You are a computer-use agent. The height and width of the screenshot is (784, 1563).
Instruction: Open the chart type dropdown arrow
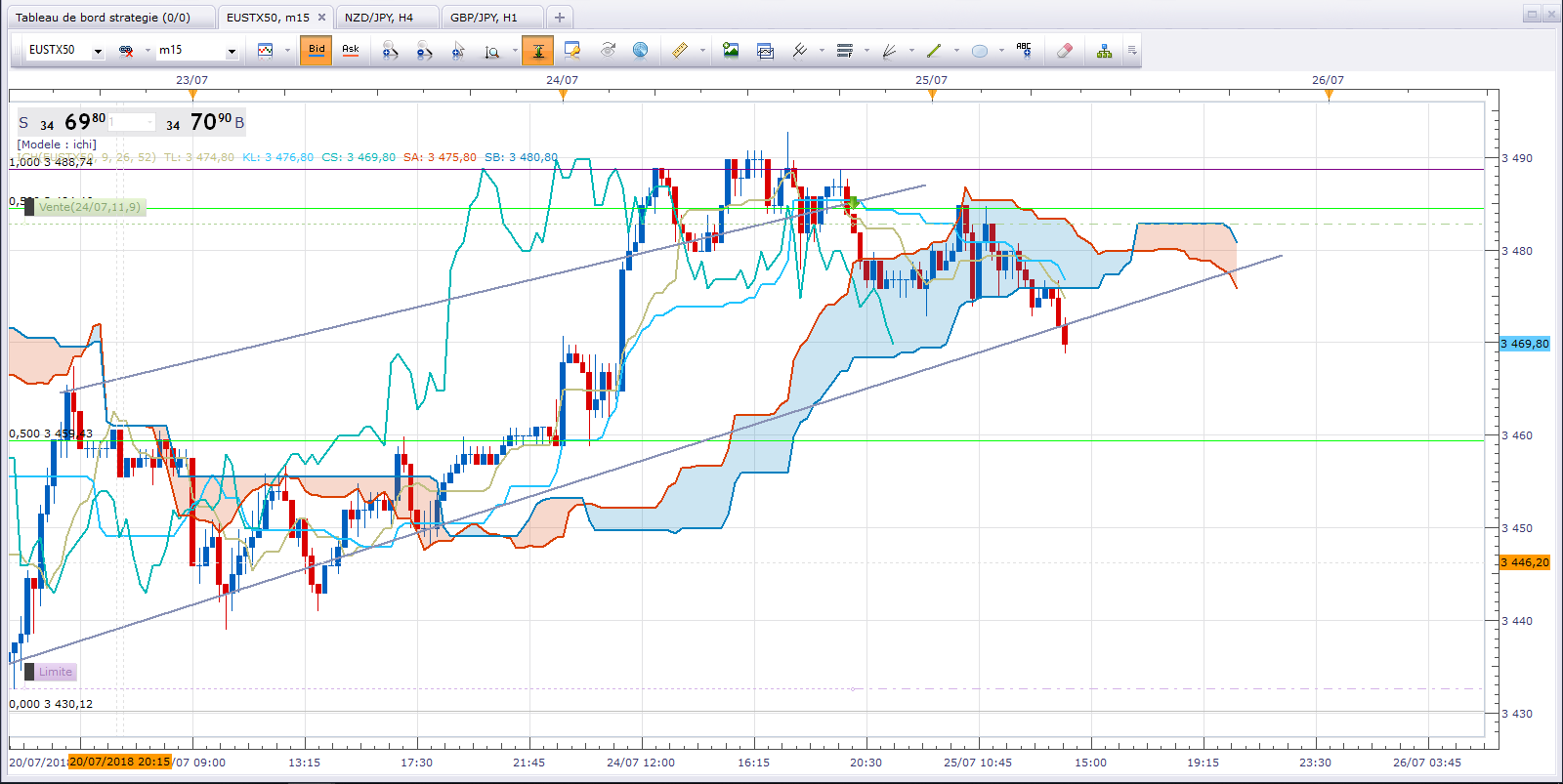(287, 51)
